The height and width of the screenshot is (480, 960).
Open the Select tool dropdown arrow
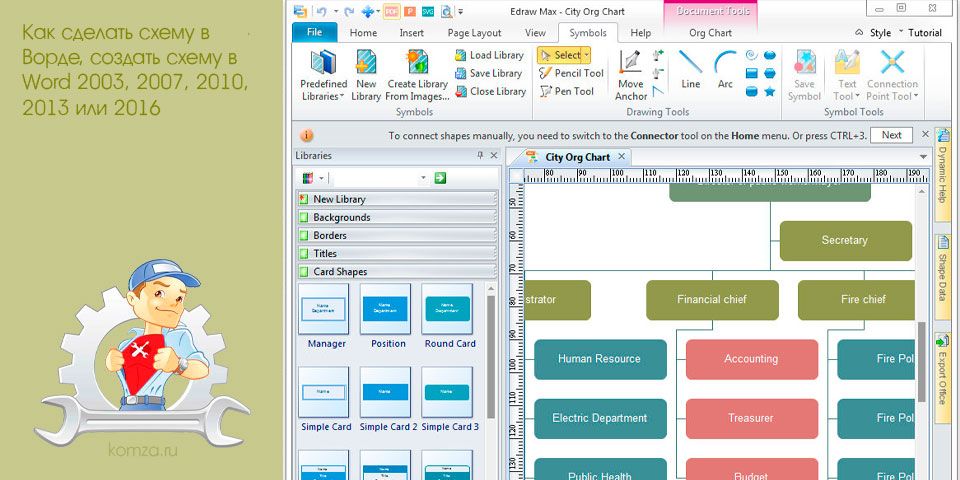pos(587,55)
